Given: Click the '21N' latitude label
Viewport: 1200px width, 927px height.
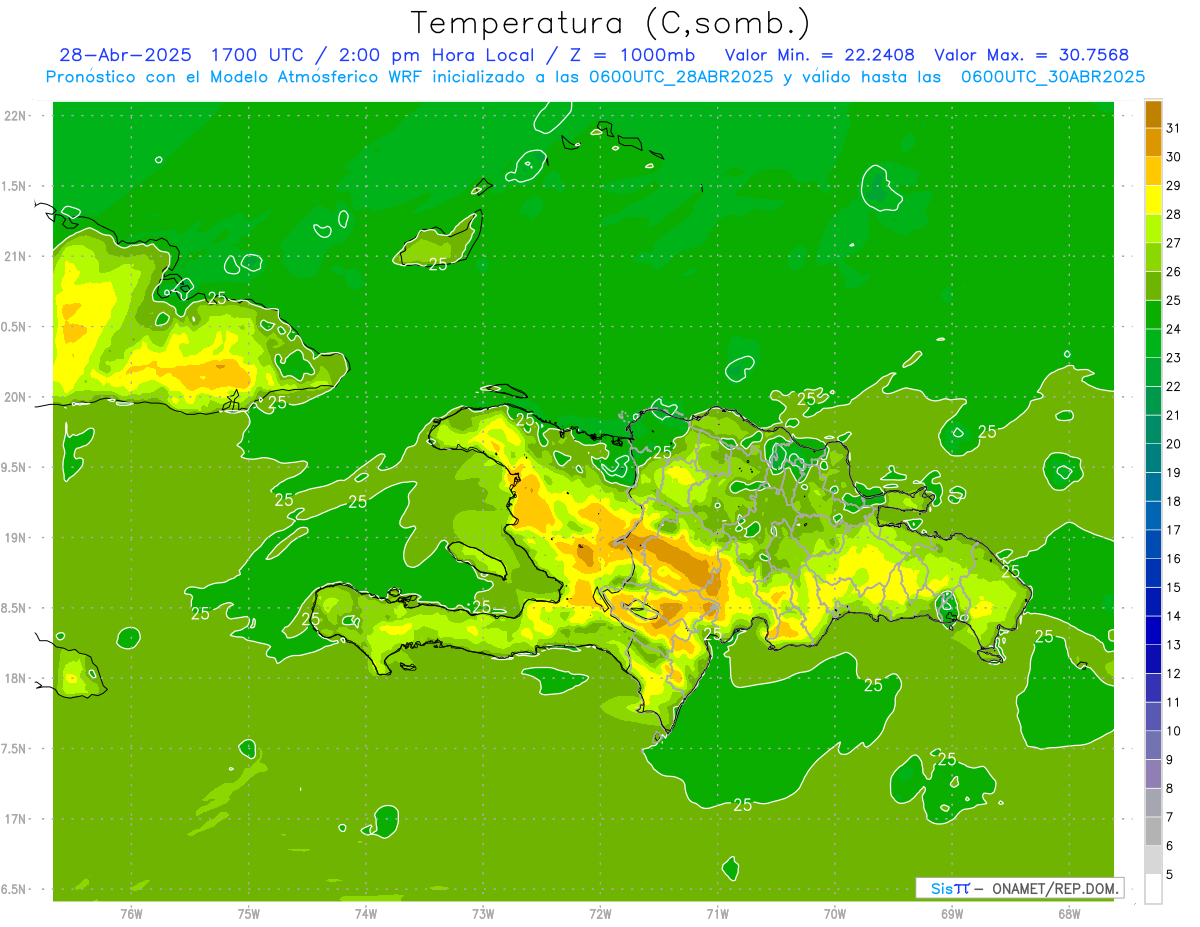Looking at the screenshot, I should pyautogui.click(x=15, y=256).
